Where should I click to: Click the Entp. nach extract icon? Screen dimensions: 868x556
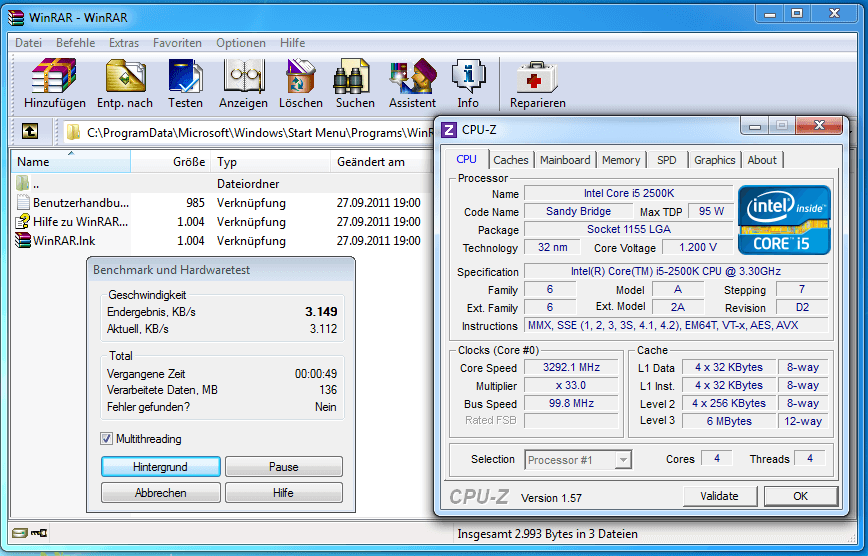point(125,76)
